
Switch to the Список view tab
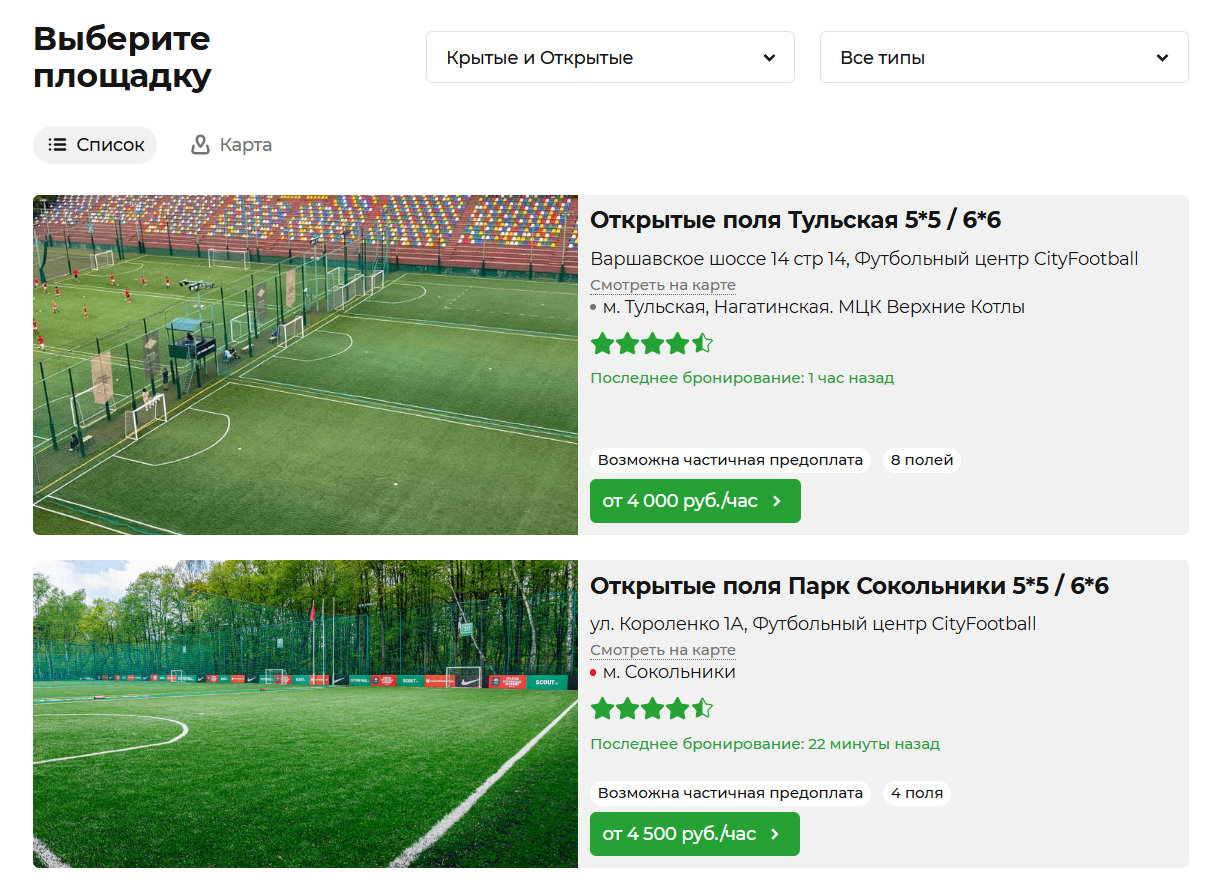point(95,145)
